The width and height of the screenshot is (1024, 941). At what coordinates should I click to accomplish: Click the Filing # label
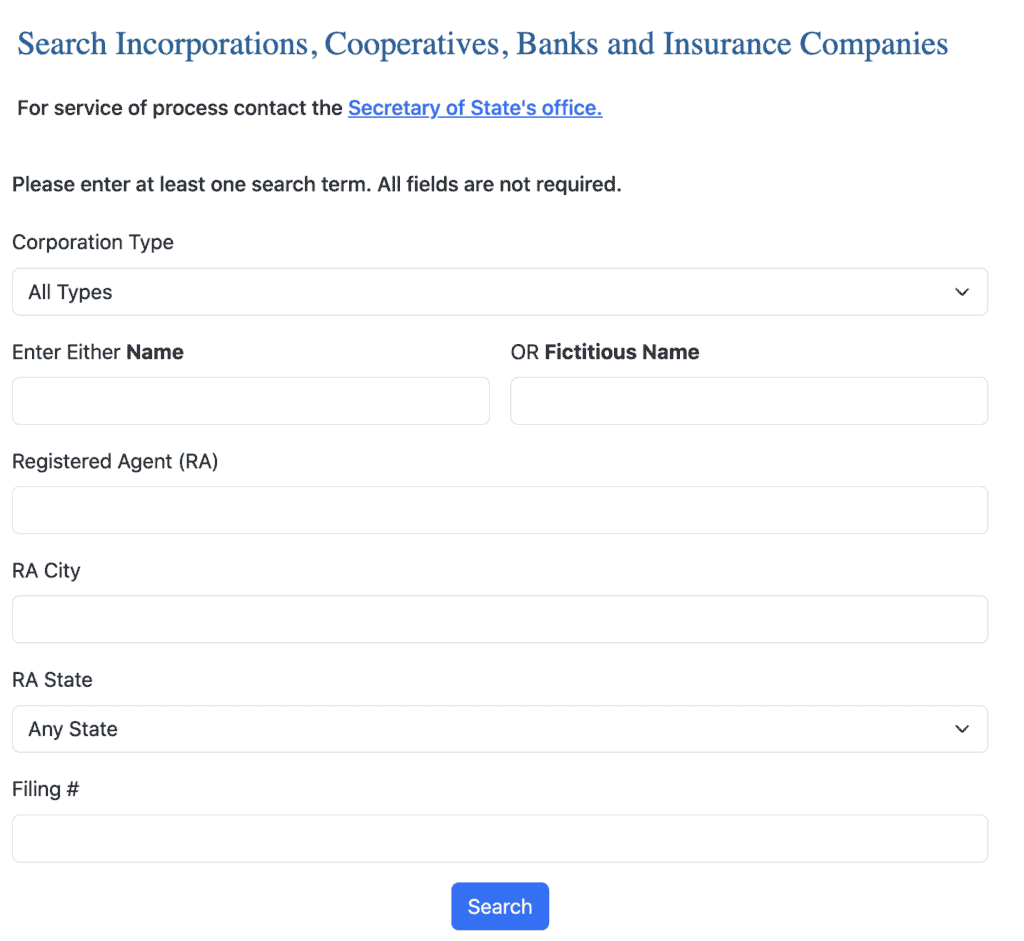pyautogui.click(x=45, y=789)
